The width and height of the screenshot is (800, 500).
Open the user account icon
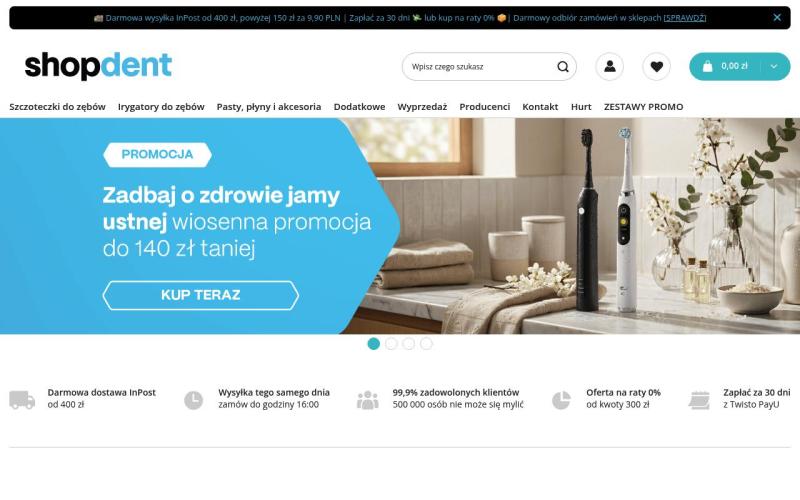pos(610,66)
